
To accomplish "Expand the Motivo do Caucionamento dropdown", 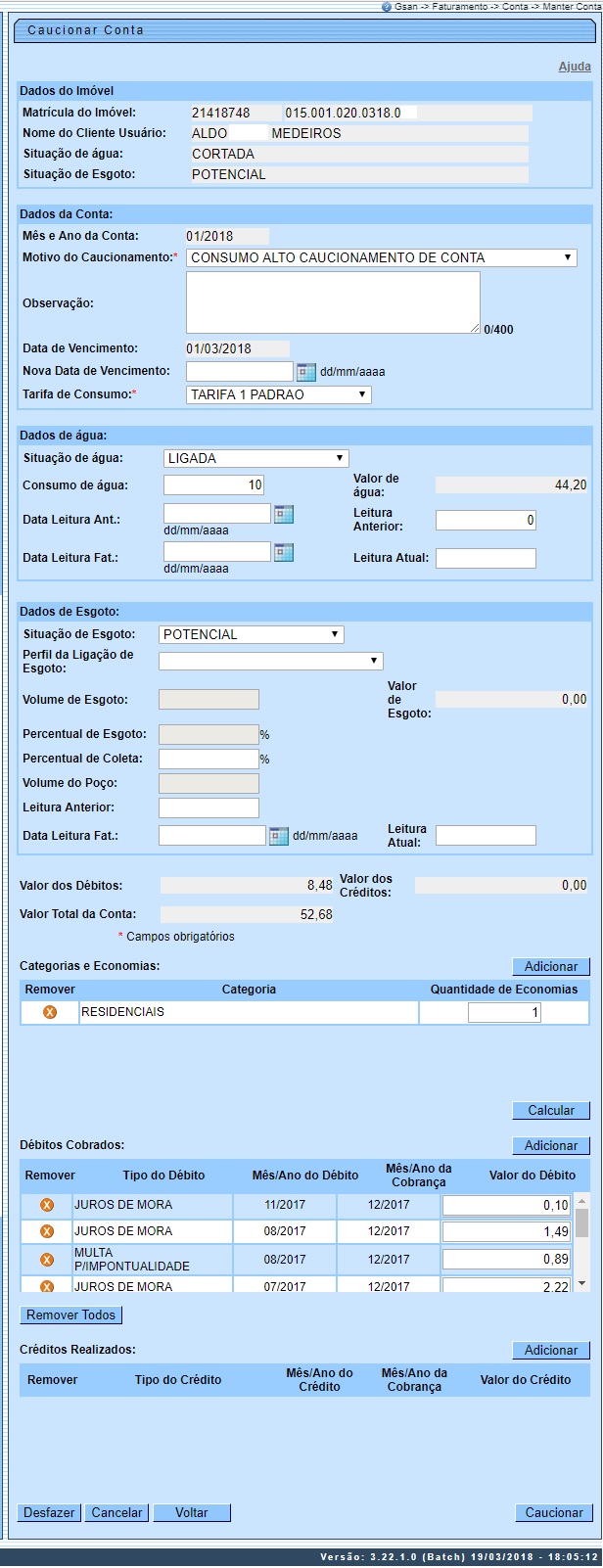I will [x=382, y=257].
